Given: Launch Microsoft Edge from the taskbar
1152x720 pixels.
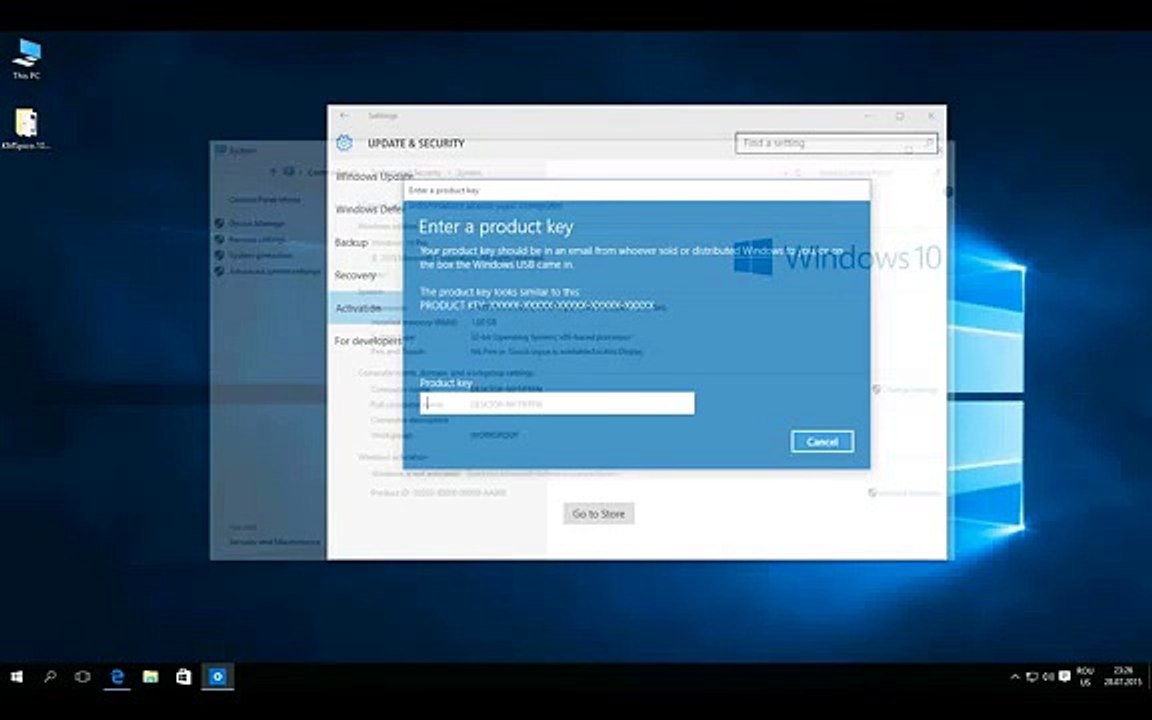Looking at the screenshot, I should 117,677.
